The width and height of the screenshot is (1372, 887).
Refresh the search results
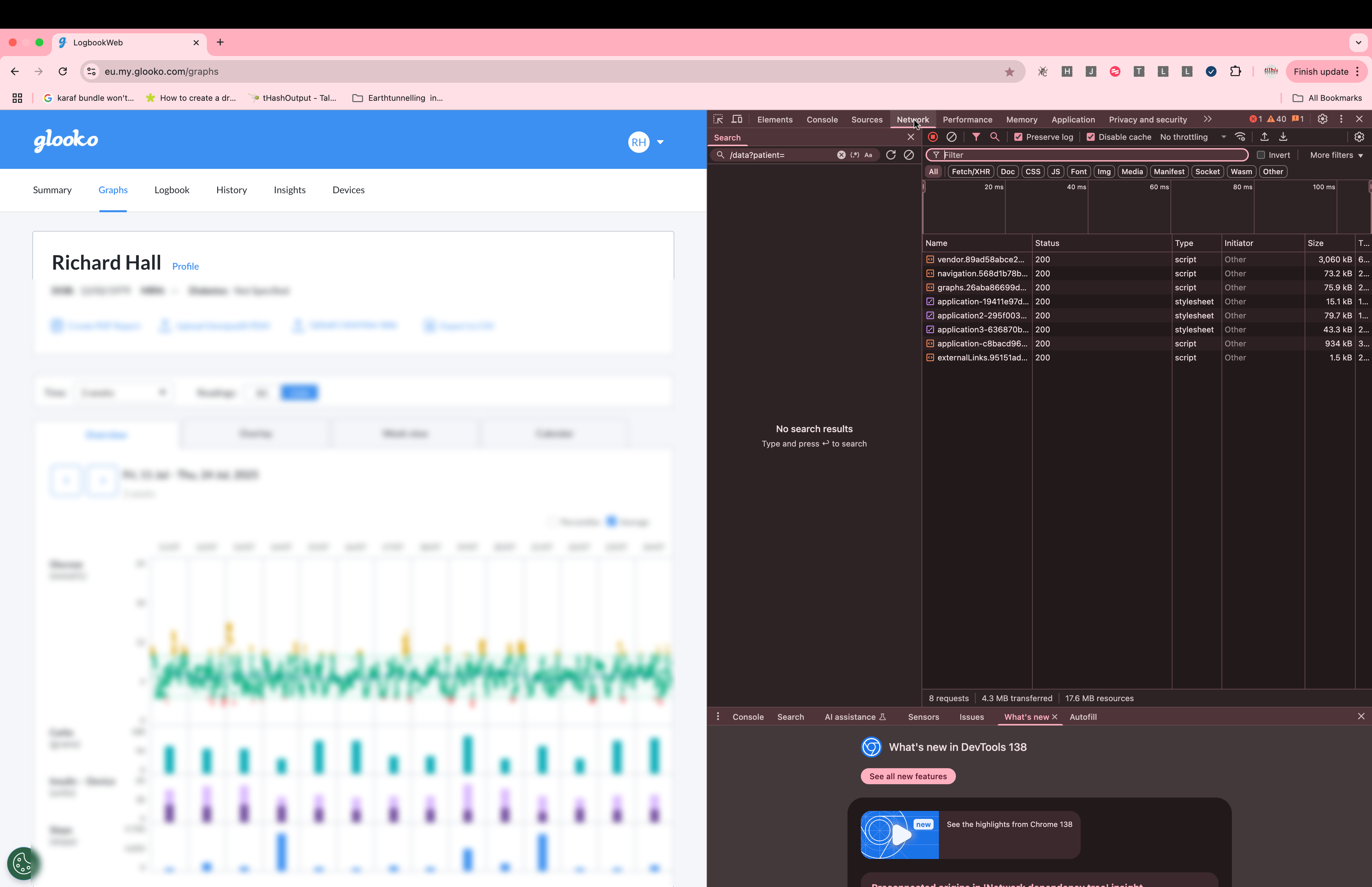click(x=891, y=155)
